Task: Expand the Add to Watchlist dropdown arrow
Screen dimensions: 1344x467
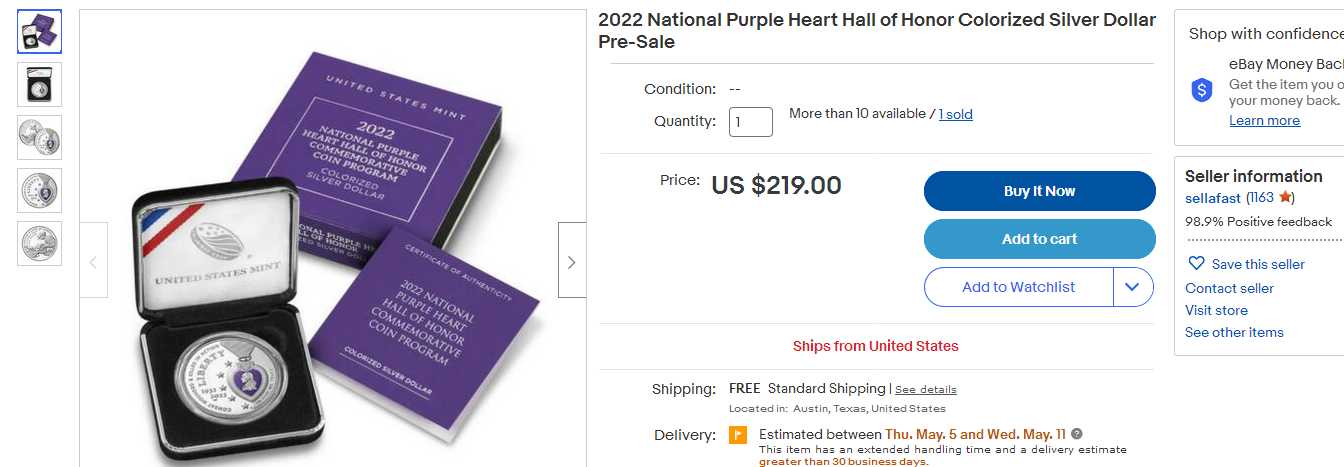Action: pos(1132,287)
